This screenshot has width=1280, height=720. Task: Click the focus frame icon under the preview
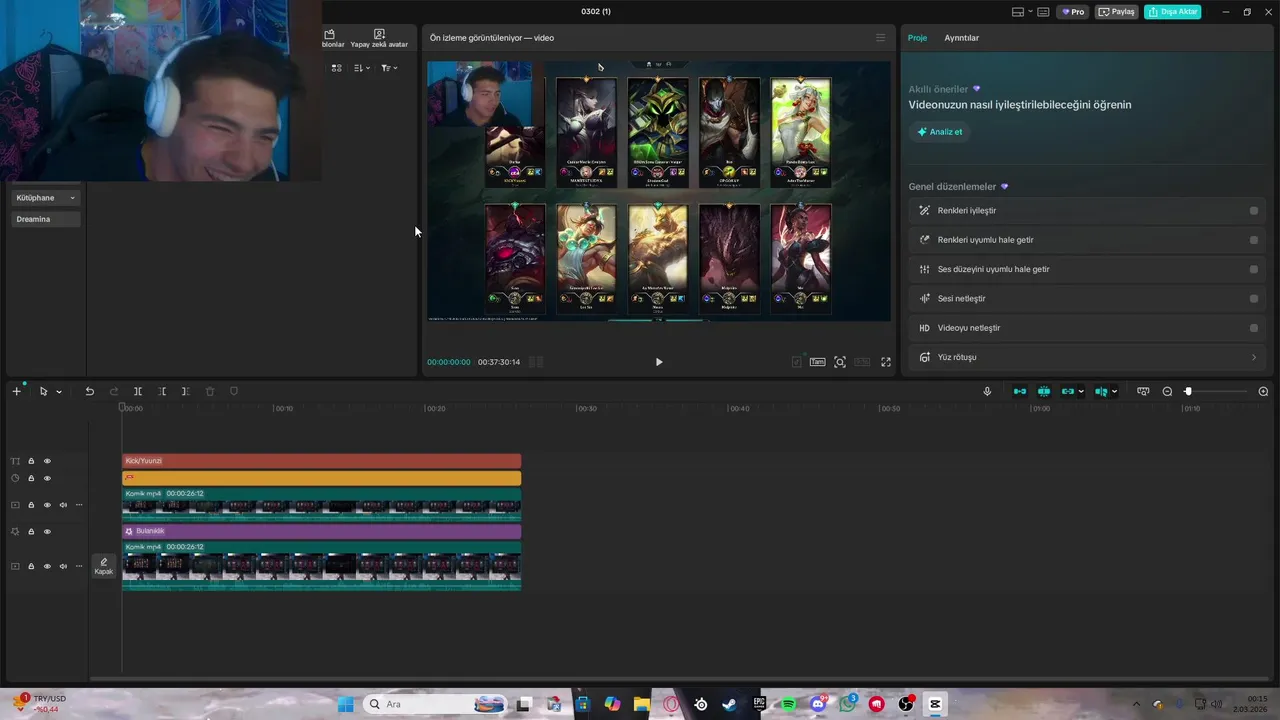coord(840,362)
